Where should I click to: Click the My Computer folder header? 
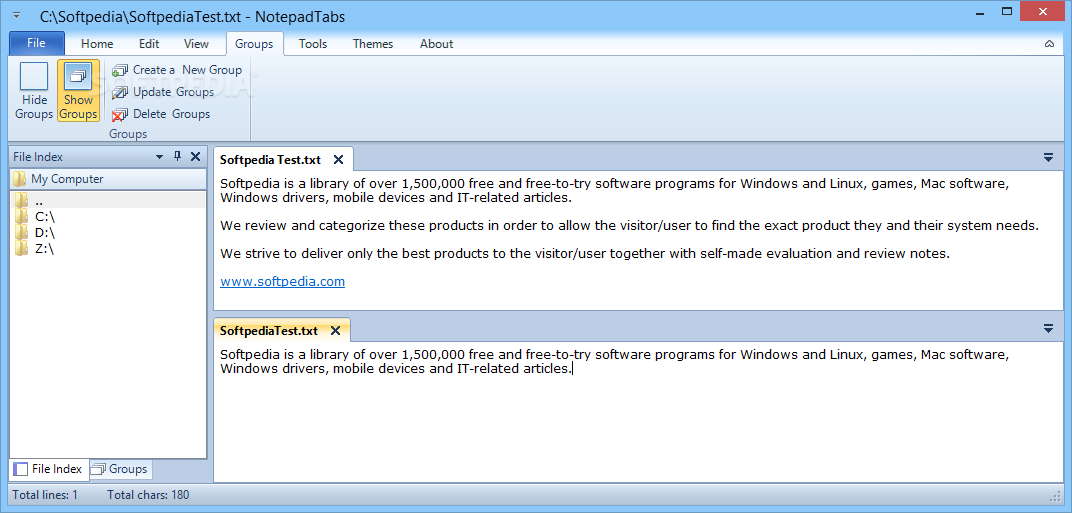tap(107, 179)
